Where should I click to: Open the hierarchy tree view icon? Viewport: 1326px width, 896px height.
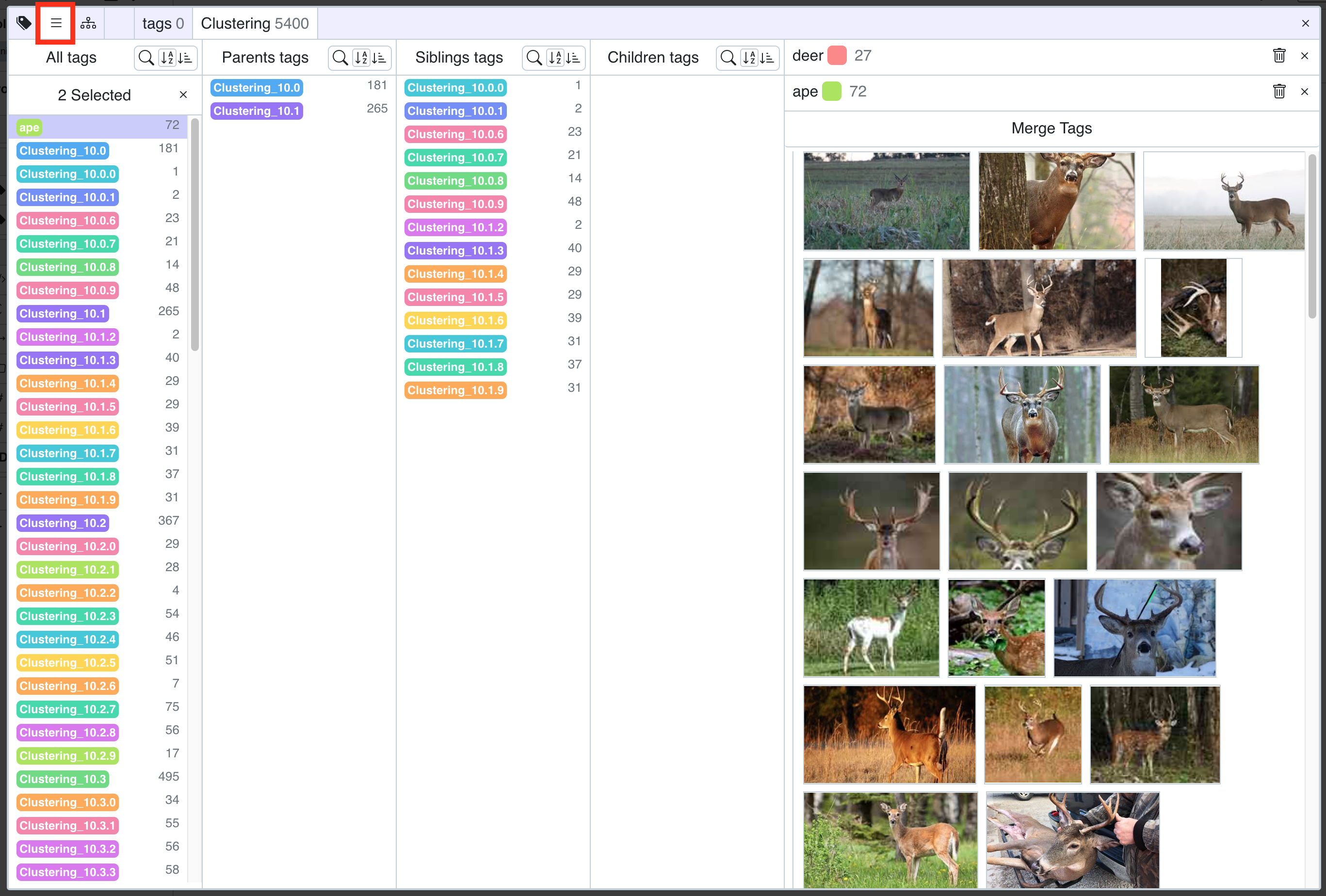[x=88, y=23]
